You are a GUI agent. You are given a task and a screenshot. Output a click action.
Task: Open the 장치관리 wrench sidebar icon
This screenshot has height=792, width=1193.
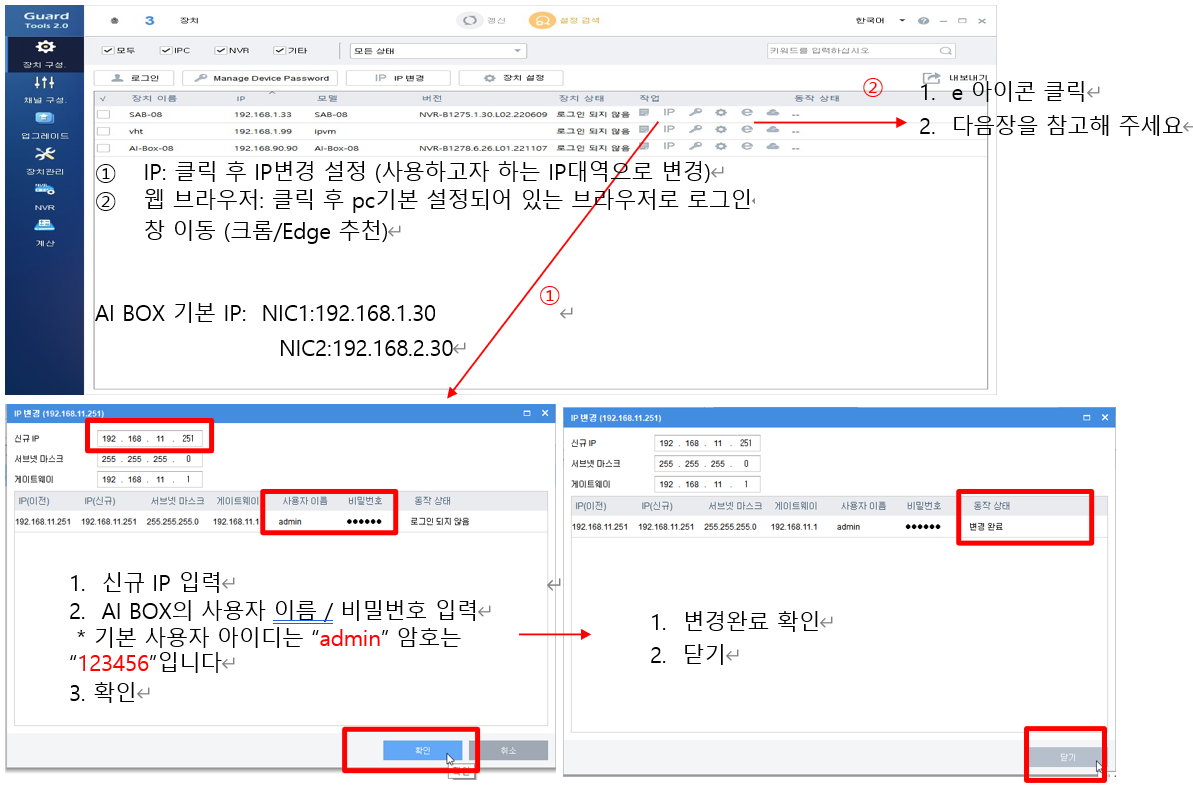pos(45,158)
